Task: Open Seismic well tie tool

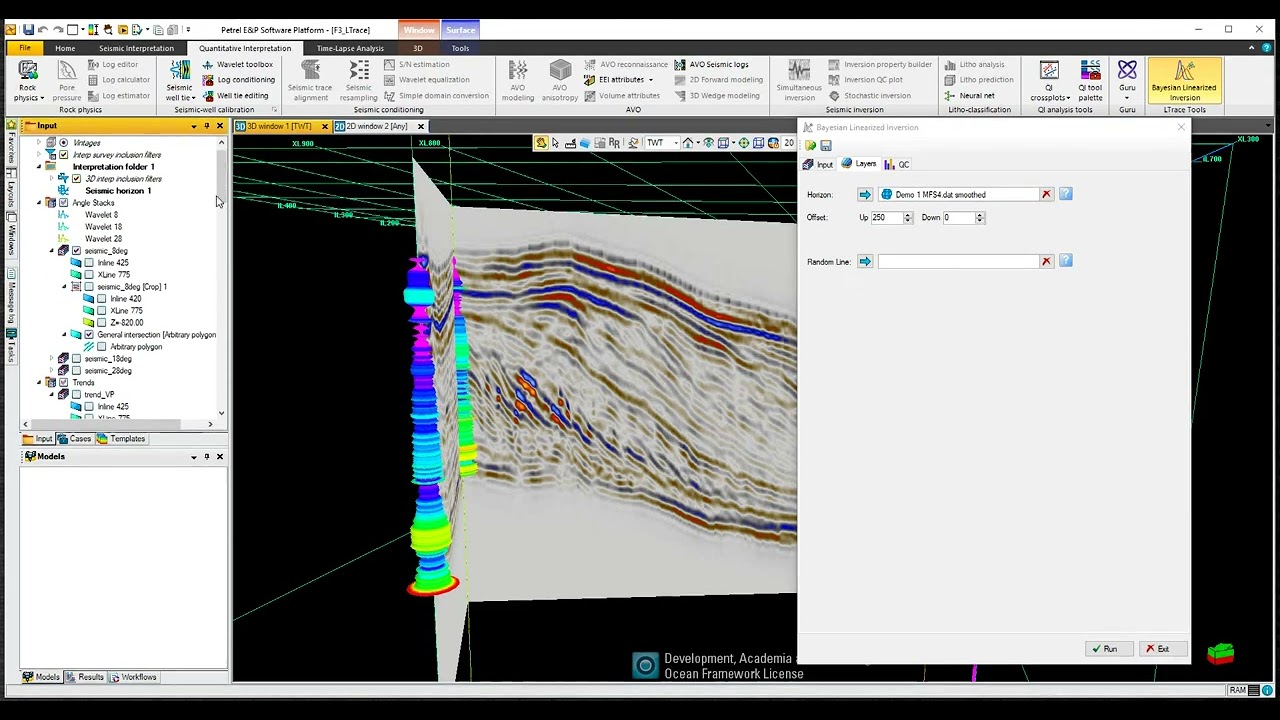Action: tap(179, 80)
